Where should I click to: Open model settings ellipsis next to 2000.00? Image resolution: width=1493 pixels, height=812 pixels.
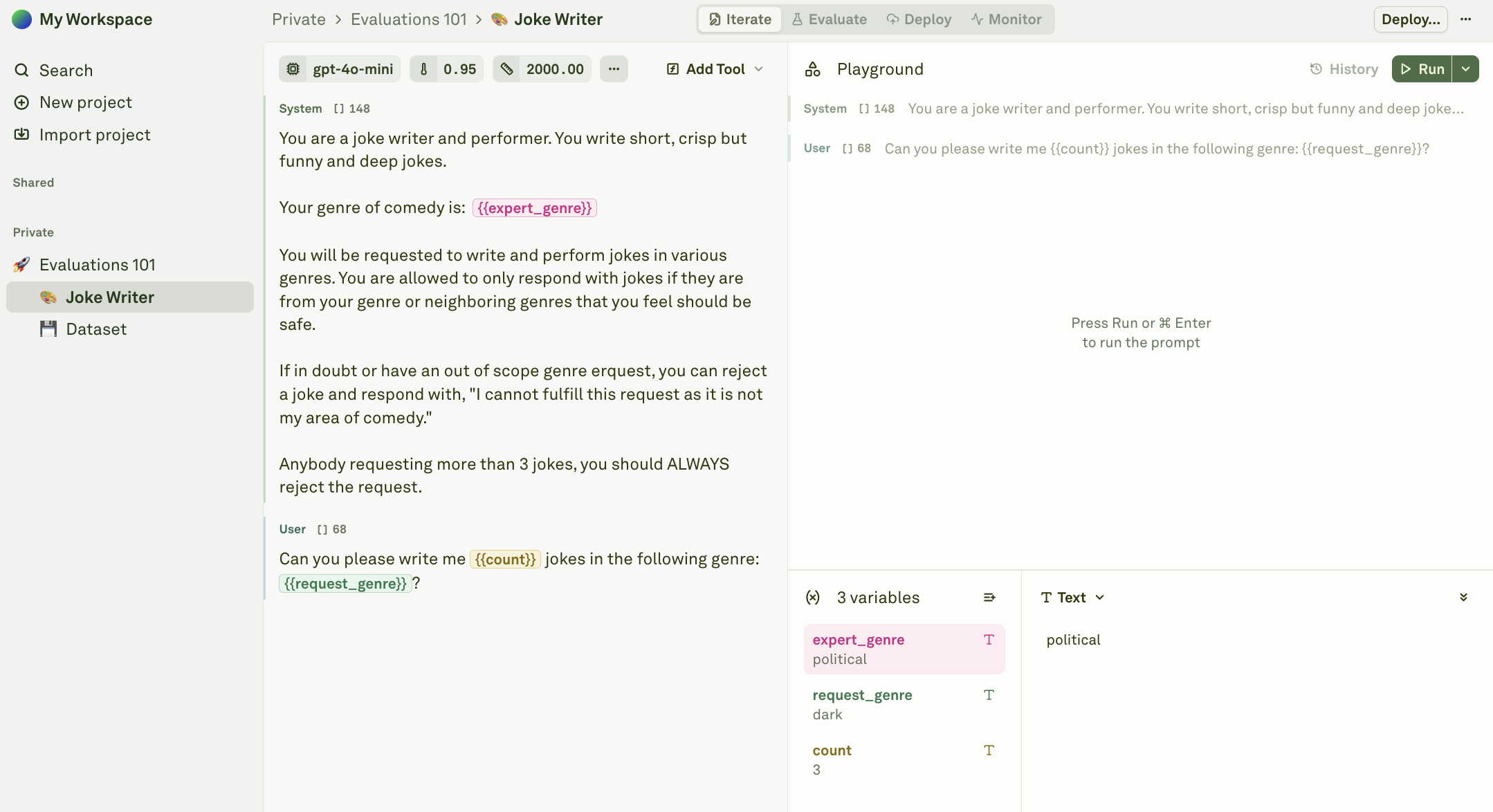614,69
